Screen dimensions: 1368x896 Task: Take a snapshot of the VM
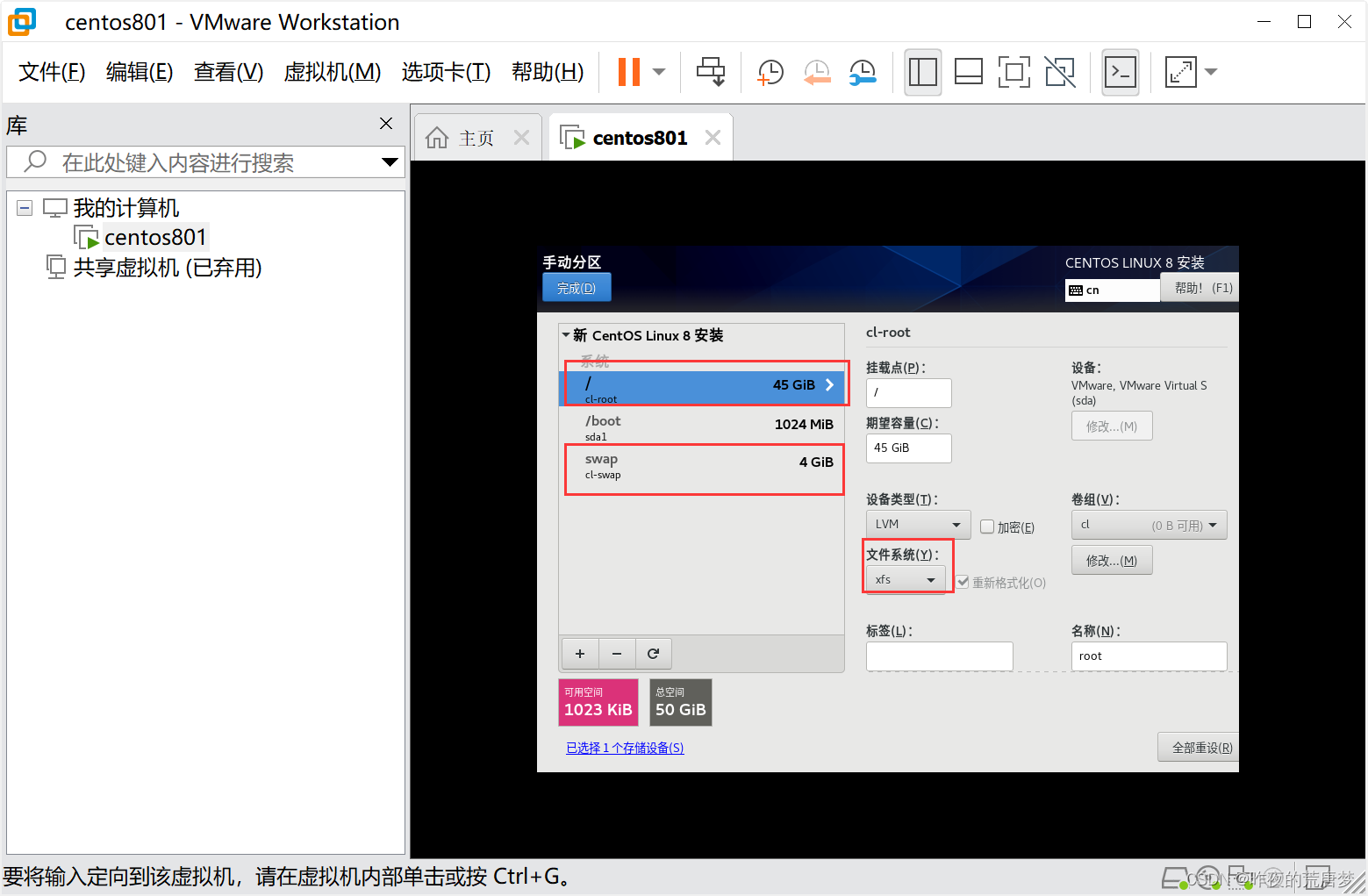pyautogui.click(x=770, y=72)
